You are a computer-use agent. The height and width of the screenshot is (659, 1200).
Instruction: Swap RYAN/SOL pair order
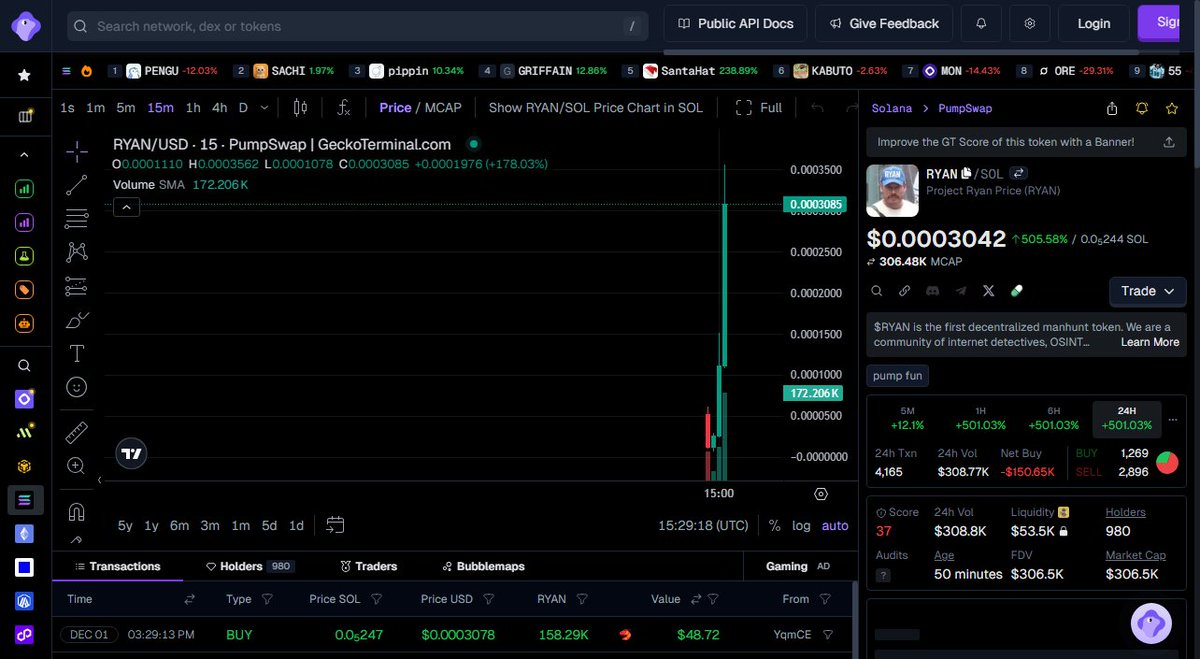[1018, 174]
